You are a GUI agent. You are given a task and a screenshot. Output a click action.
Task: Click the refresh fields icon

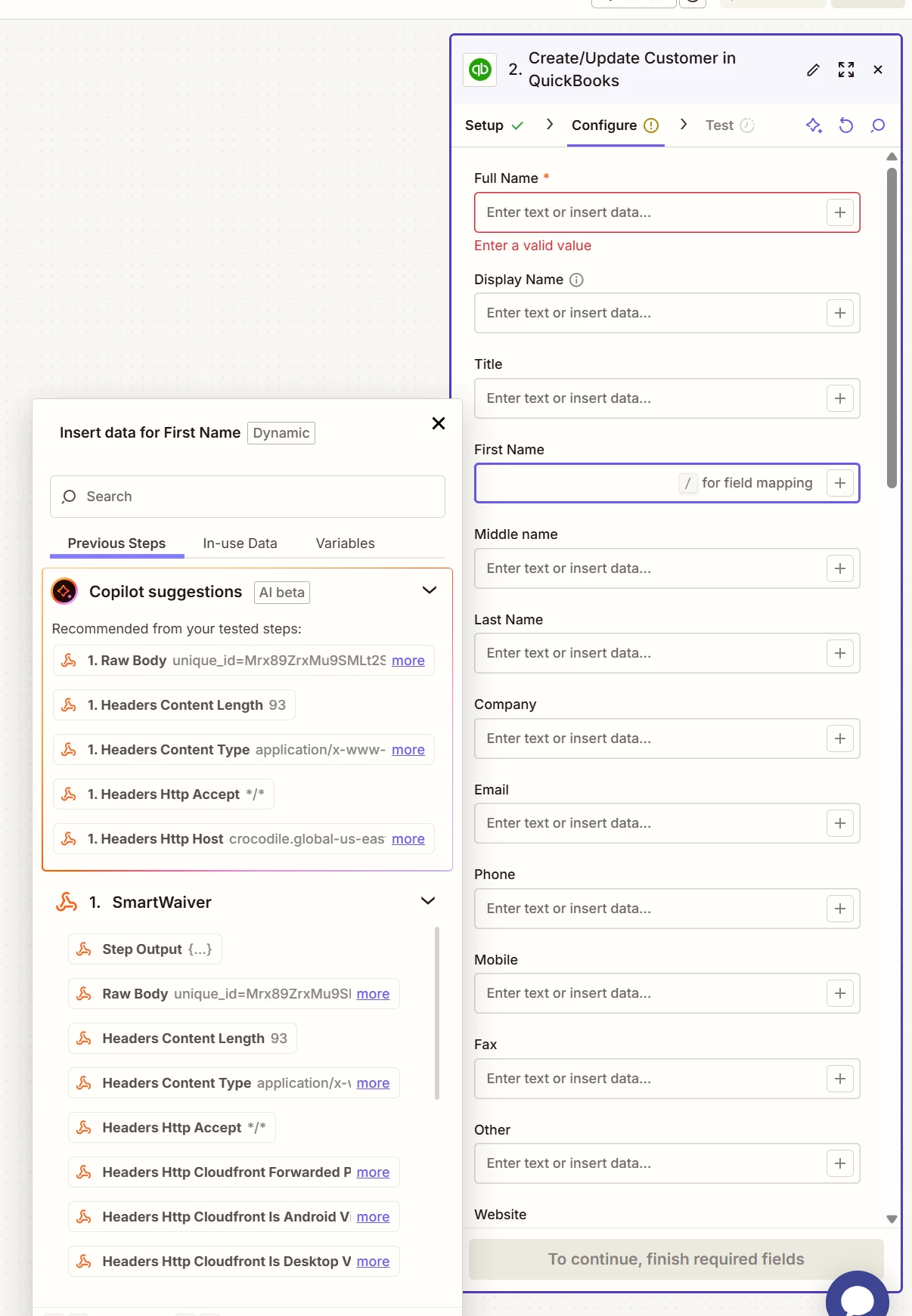pos(846,125)
